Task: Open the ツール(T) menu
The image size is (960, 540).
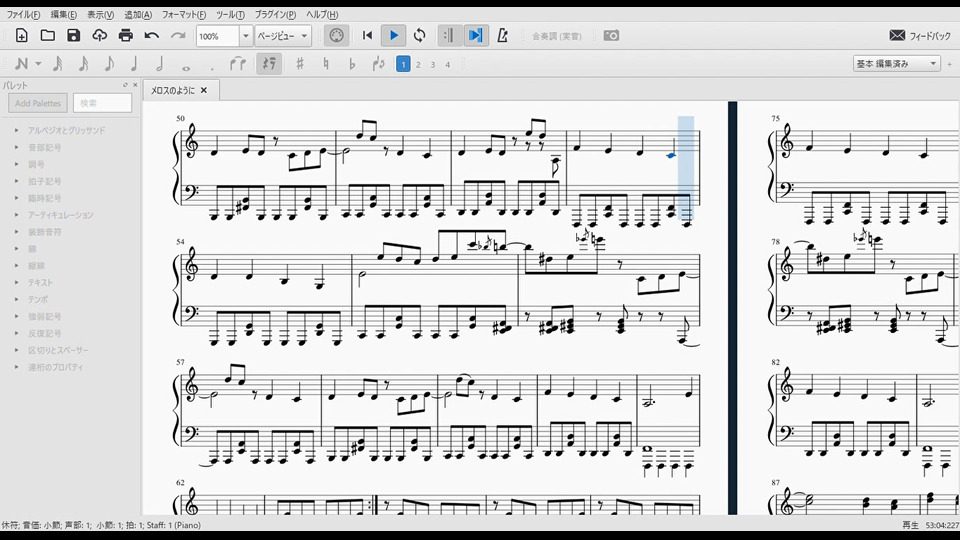Action: pyautogui.click(x=230, y=14)
